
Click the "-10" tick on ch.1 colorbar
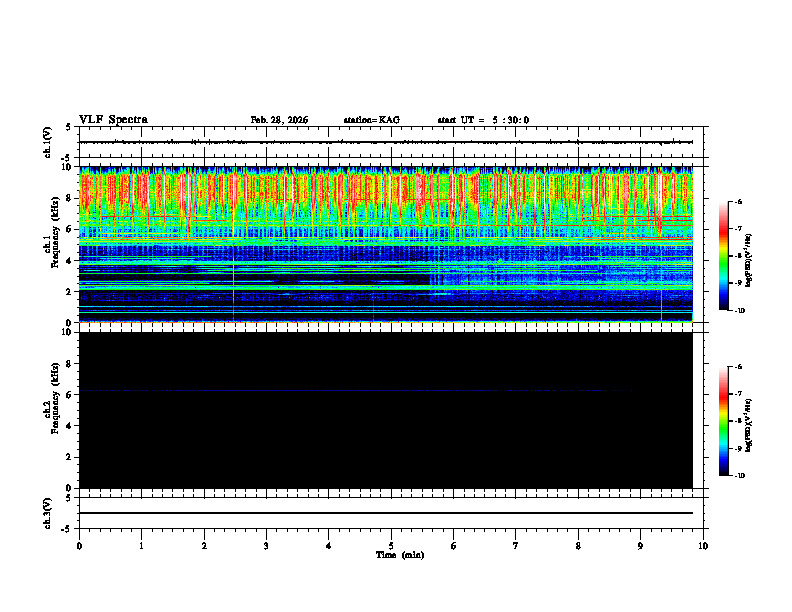(x=739, y=310)
